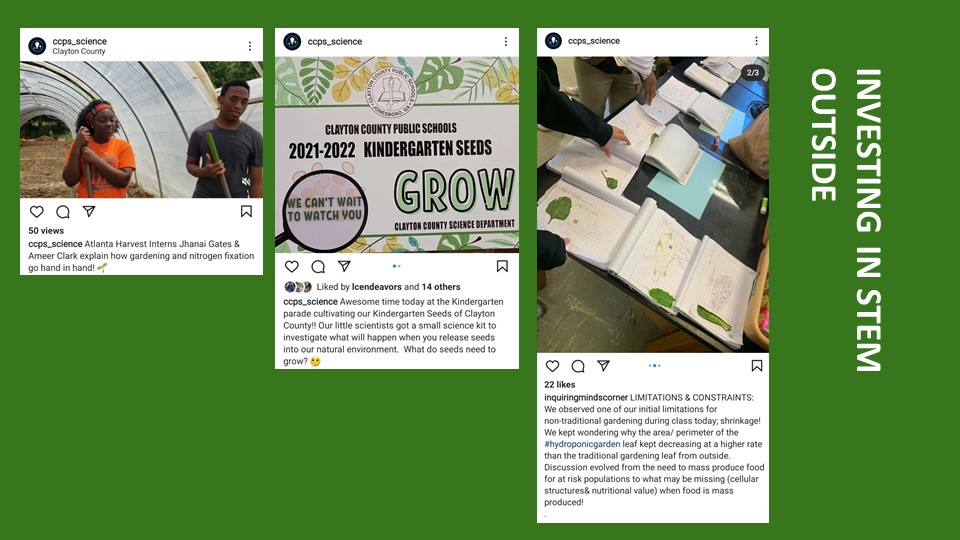The width and height of the screenshot is (960, 540).
Task: Open the #hydroponicgarden hashtag link
Action: tap(582, 444)
